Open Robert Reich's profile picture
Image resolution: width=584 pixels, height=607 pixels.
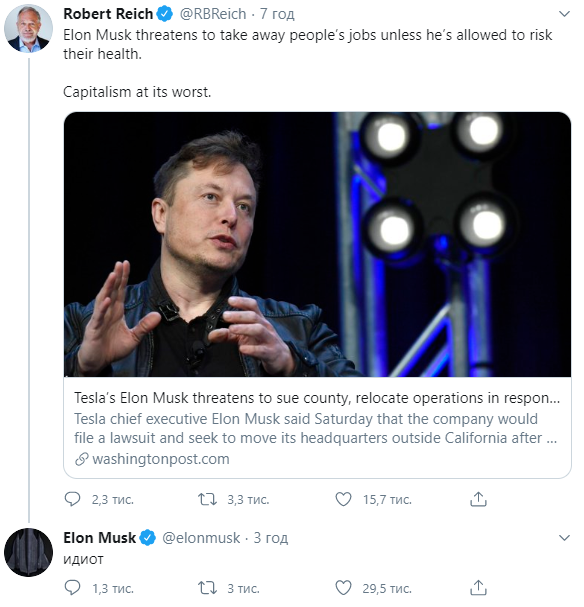(28, 28)
